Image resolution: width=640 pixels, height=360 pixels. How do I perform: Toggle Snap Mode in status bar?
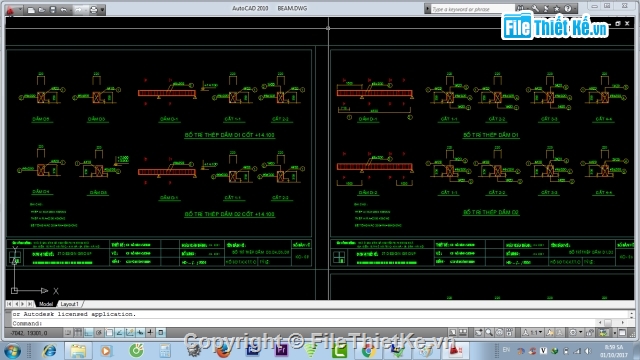click(x=68, y=333)
